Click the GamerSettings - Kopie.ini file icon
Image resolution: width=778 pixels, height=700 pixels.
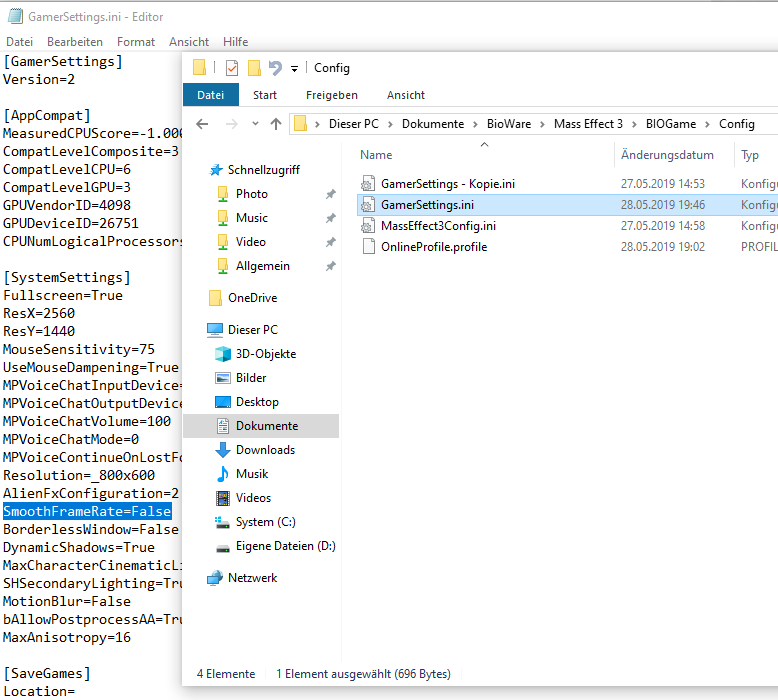[x=368, y=184]
